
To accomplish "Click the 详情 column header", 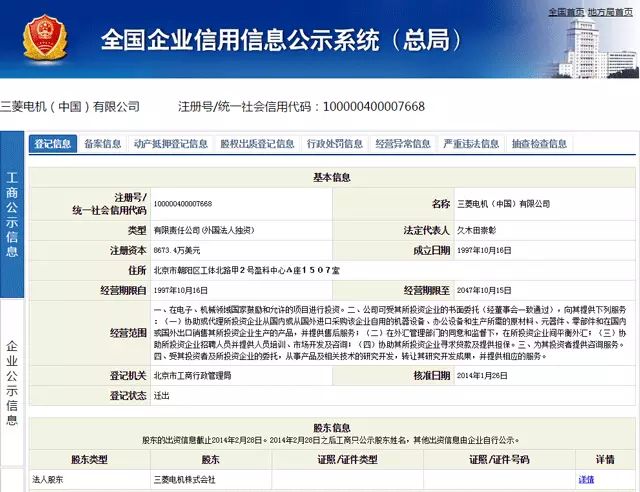I will pos(605,460).
